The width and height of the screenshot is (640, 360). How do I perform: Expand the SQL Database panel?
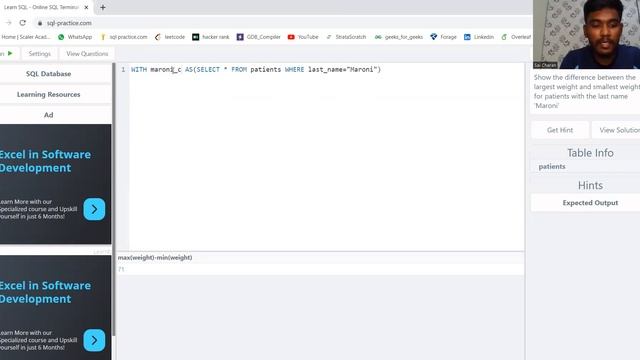(x=49, y=74)
